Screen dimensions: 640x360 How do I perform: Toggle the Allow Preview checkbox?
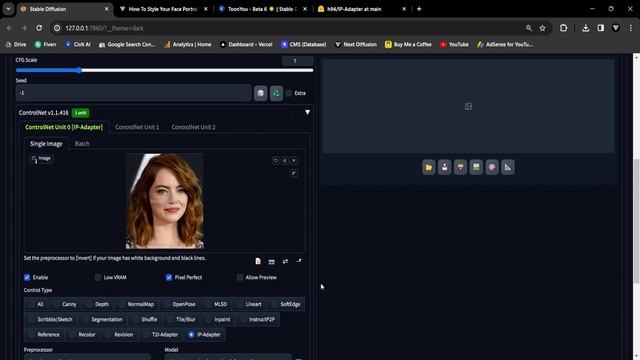pyautogui.click(x=240, y=278)
